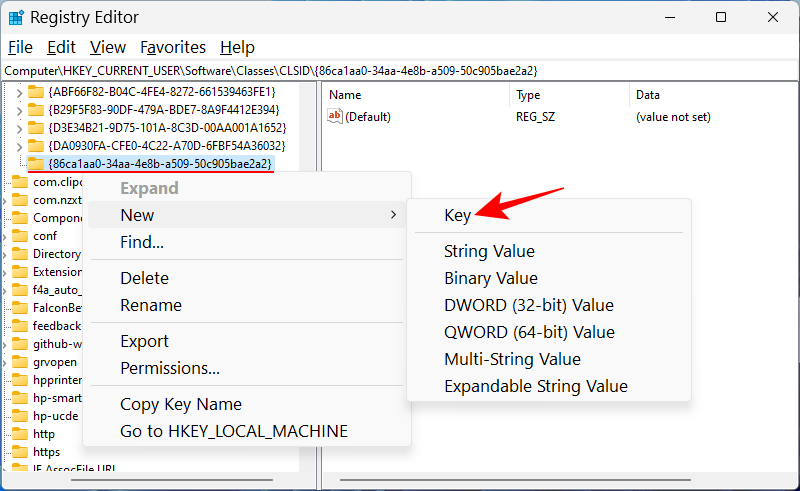Click the folder icon of {86ca1aa0-34aa-4e8b-a509-50c905bae2a2} key
Screen dimensions: 800x491
pos(36,163)
